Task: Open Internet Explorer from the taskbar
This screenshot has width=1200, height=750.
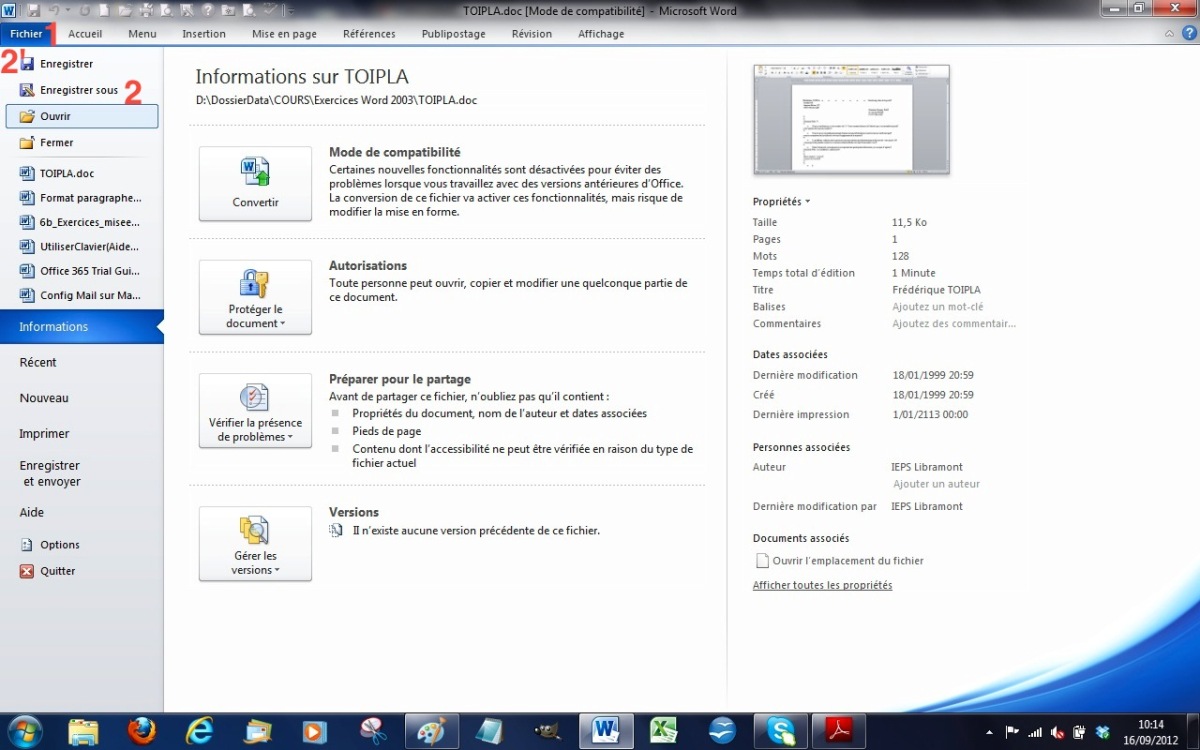Action: (200, 731)
